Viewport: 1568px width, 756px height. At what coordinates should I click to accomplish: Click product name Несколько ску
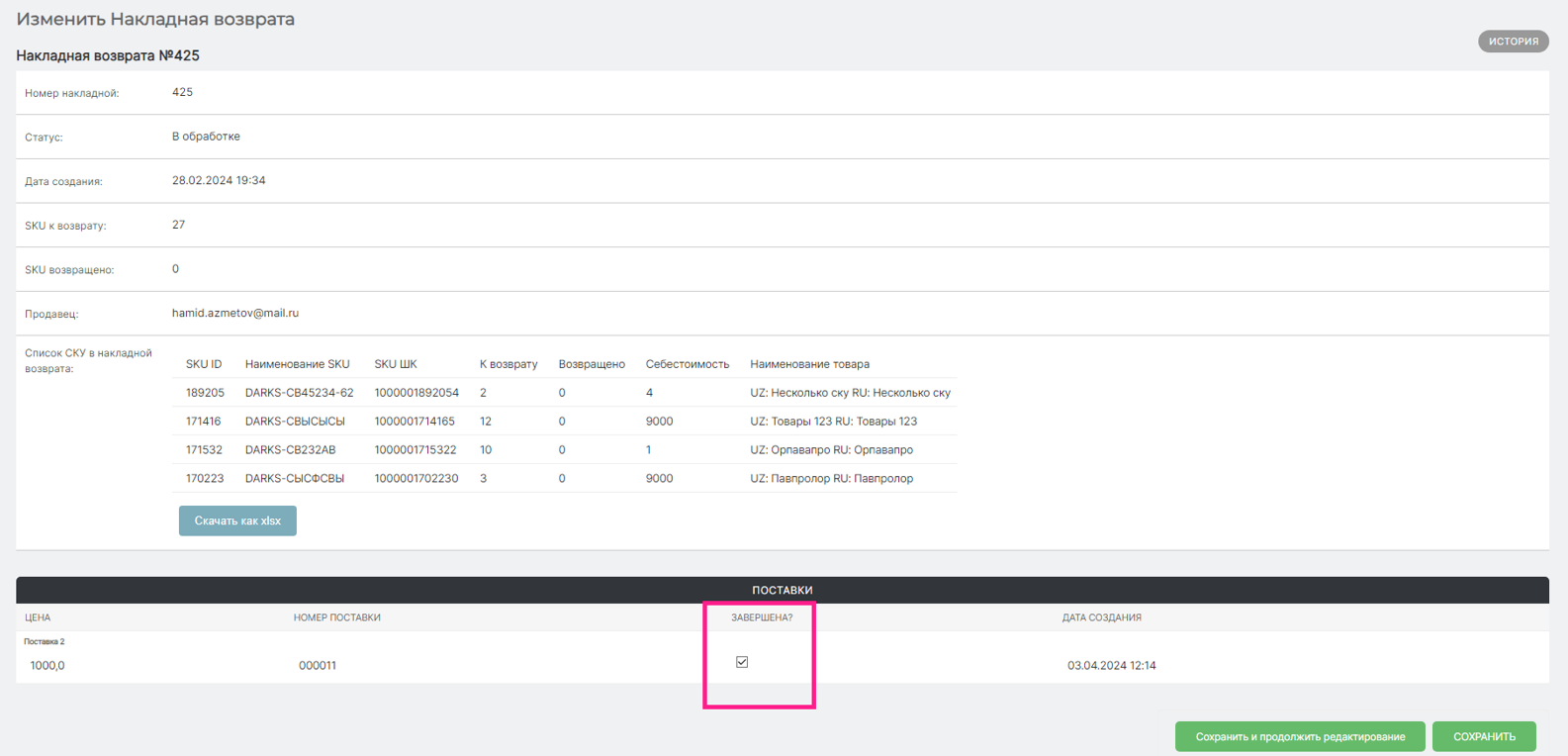coord(851,393)
